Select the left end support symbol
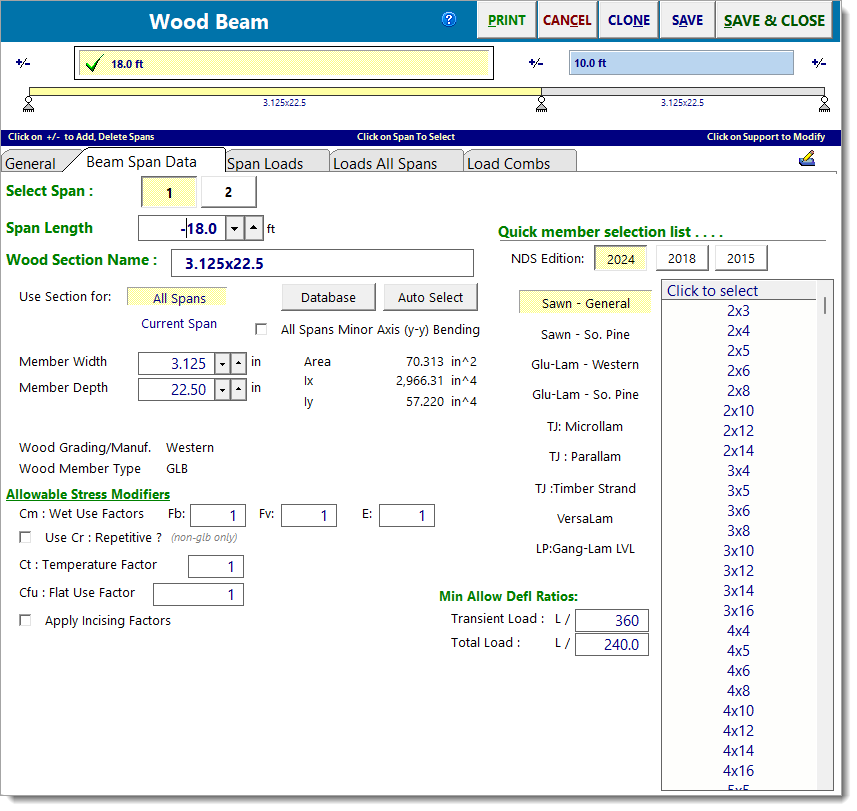 (28, 104)
